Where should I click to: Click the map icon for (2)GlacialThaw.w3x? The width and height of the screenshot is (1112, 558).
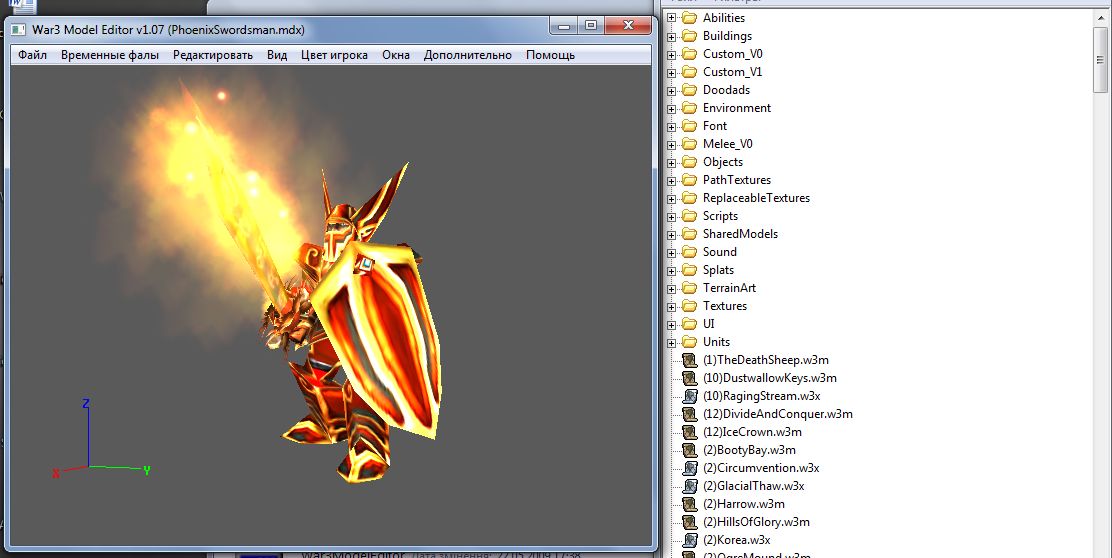pyautogui.click(x=689, y=486)
